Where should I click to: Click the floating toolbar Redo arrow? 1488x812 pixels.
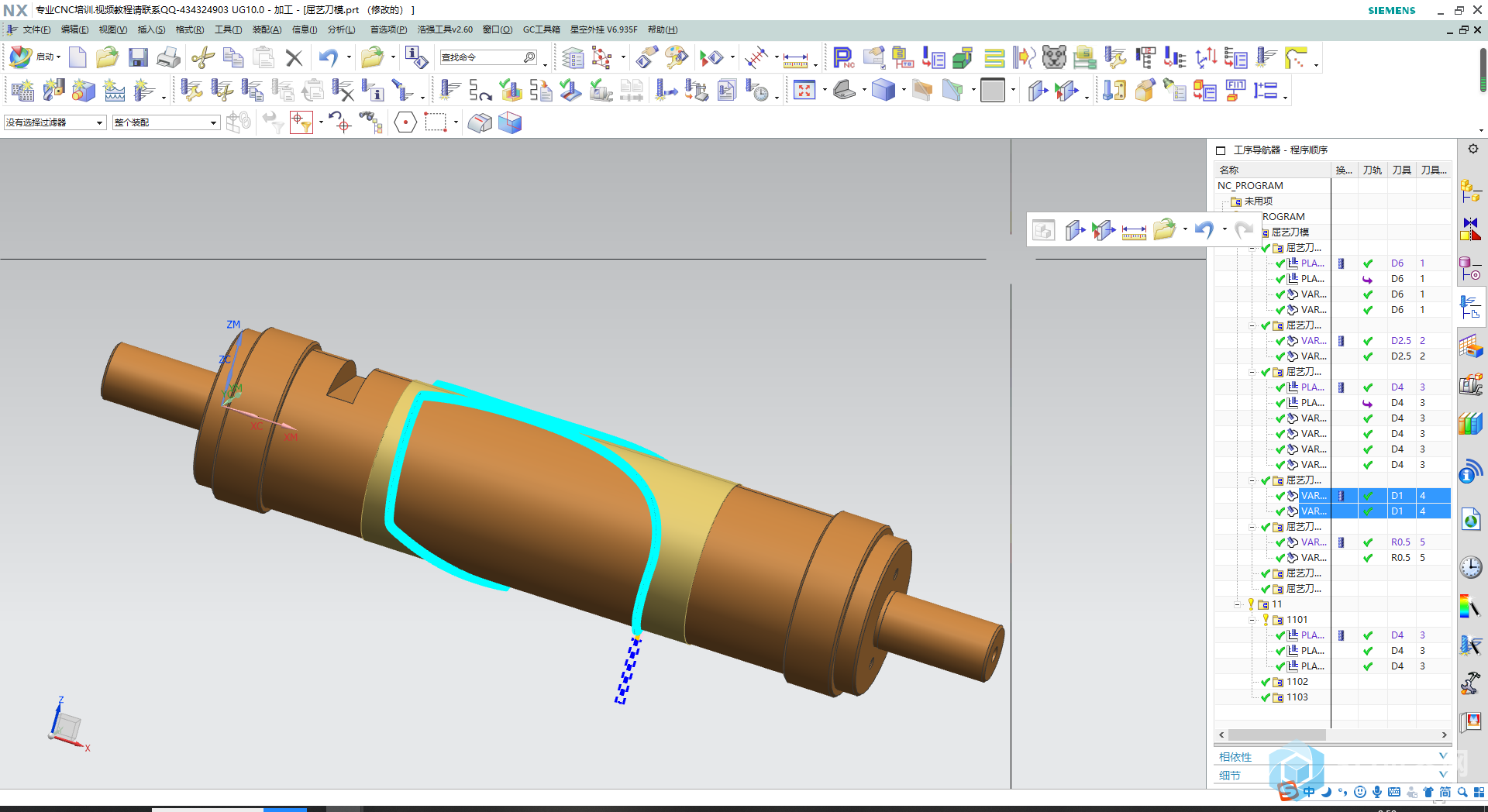(1244, 230)
